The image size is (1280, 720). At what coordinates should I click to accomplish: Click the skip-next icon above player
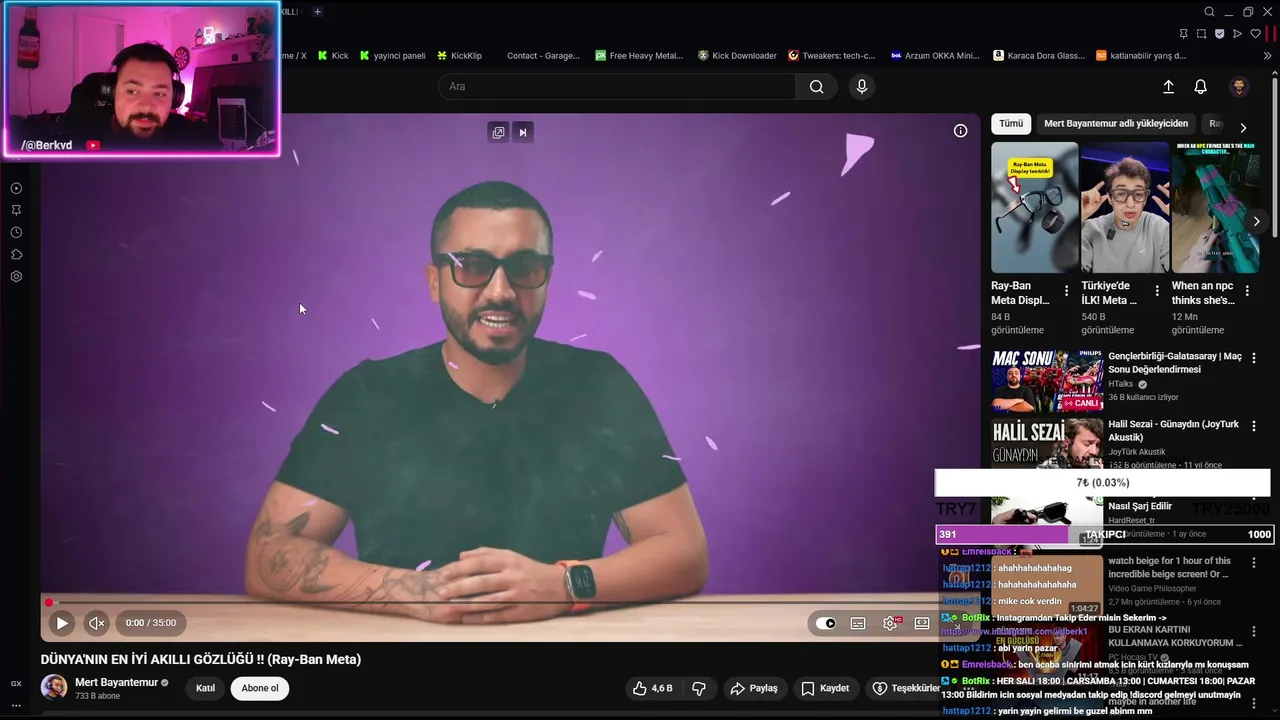[x=522, y=132]
